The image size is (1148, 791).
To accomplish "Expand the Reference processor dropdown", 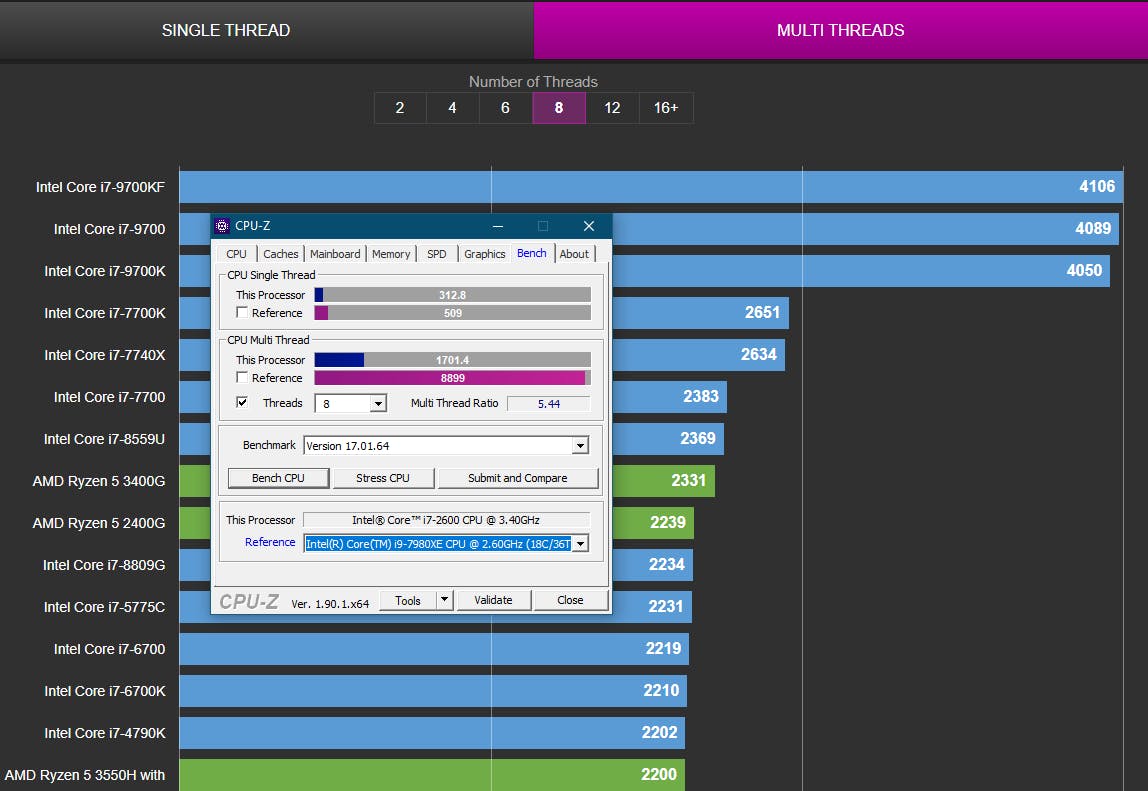I will click(580, 543).
